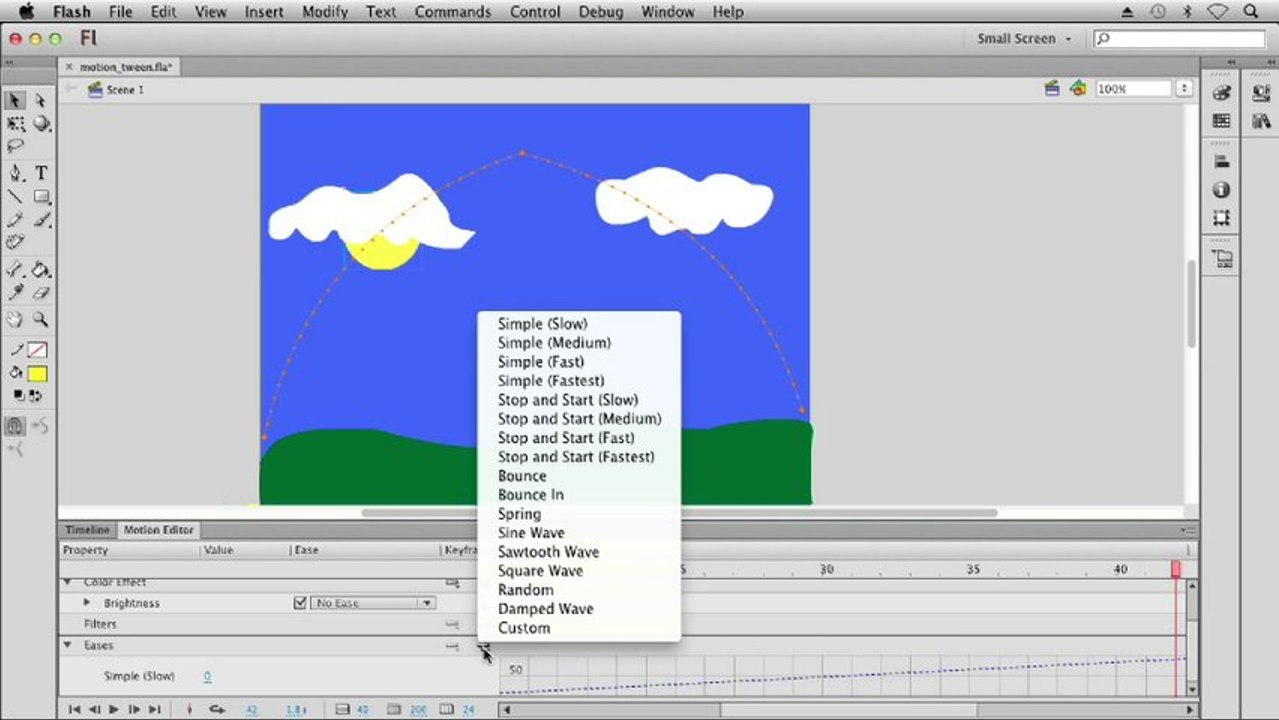Click the 100% zoom field

click(x=1133, y=89)
